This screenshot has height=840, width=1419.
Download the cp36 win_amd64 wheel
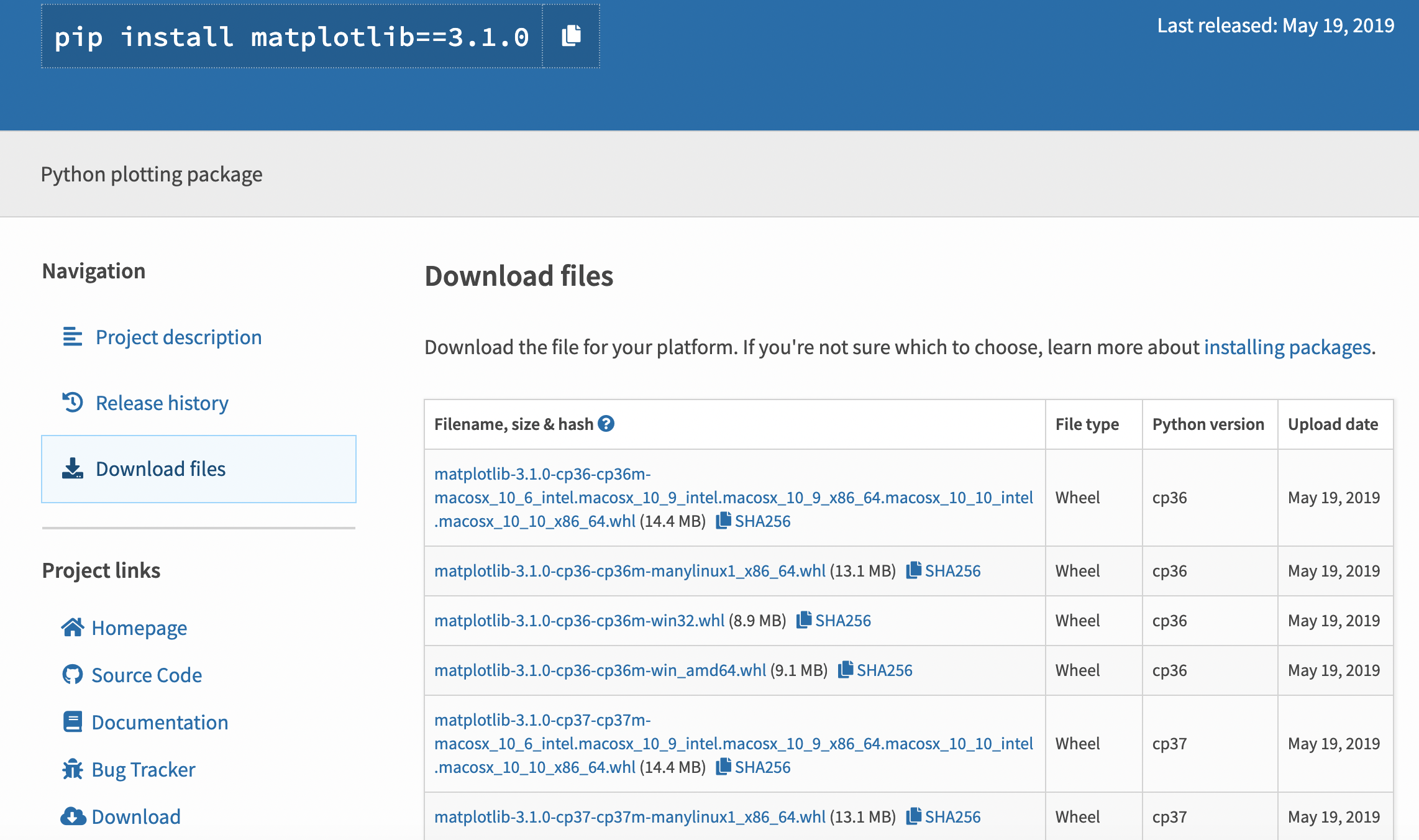coord(600,670)
